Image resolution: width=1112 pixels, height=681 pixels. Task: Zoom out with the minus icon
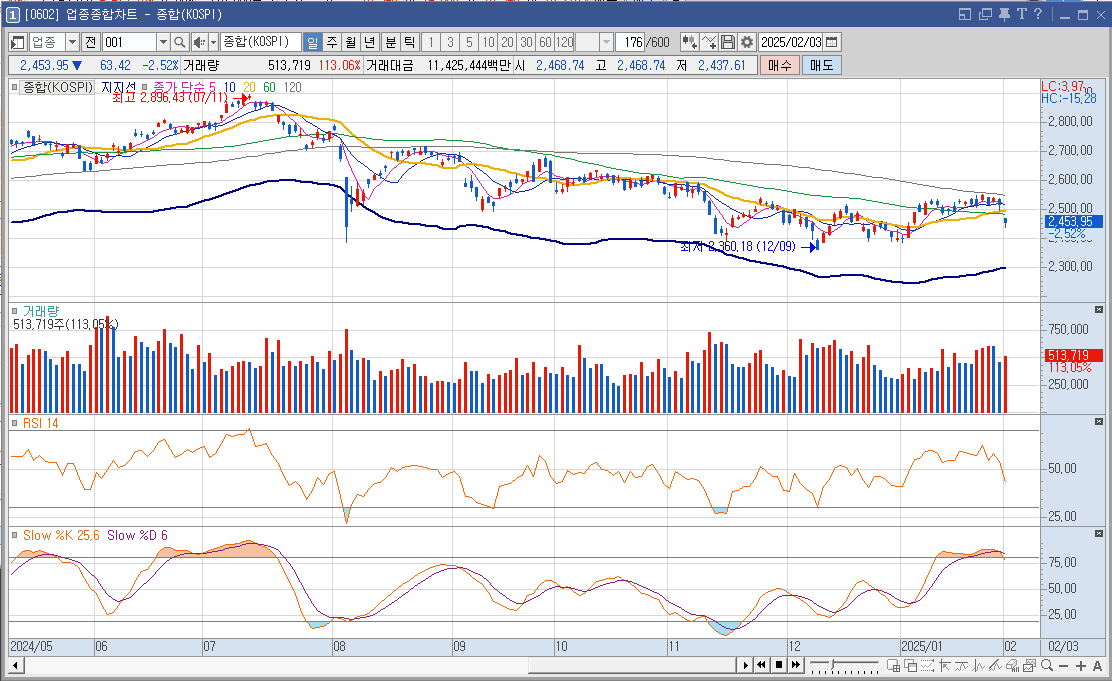click(1064, 665)
